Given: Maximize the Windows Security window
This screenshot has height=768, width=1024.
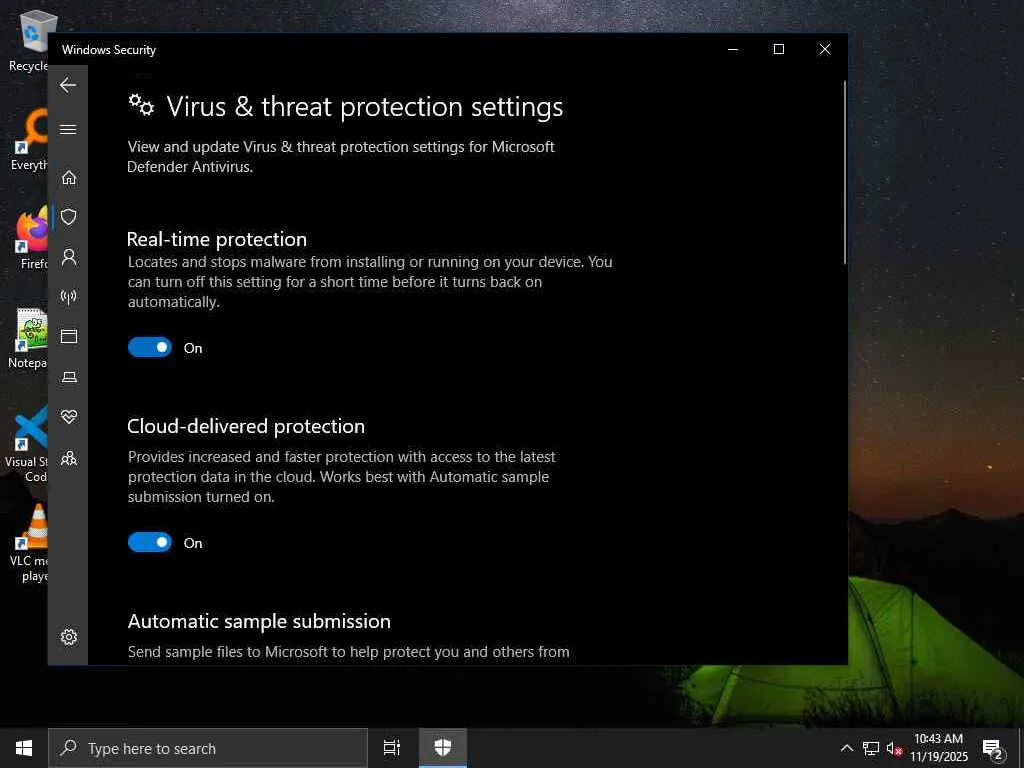Looking at the screenshot, I should [x=778, y=49].
